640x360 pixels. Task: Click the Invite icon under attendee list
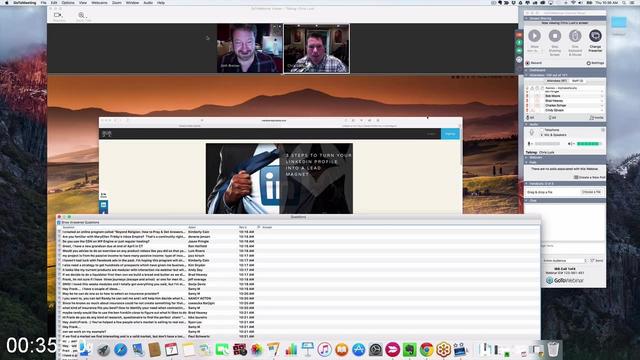tap(597, 118)
